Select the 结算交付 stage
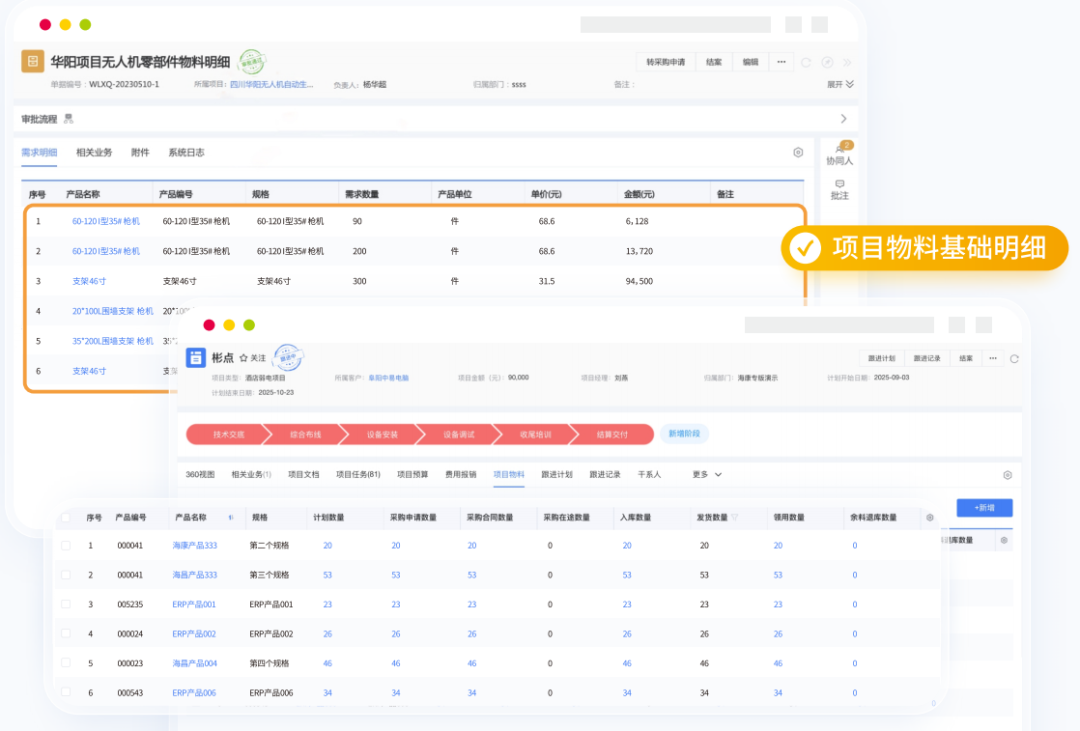 pyautogui.click(x=612, y=434)
